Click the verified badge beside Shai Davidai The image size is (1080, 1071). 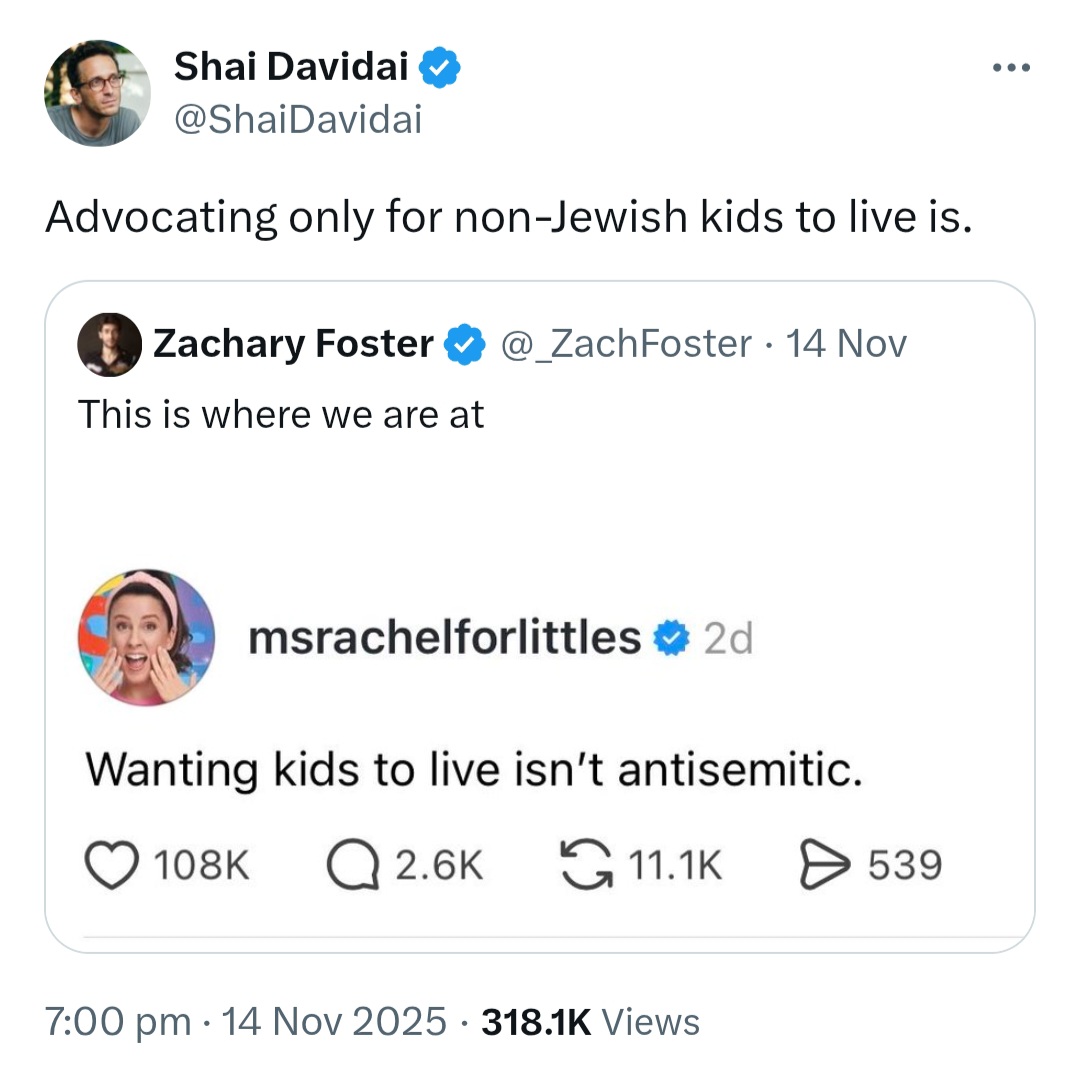439,67
